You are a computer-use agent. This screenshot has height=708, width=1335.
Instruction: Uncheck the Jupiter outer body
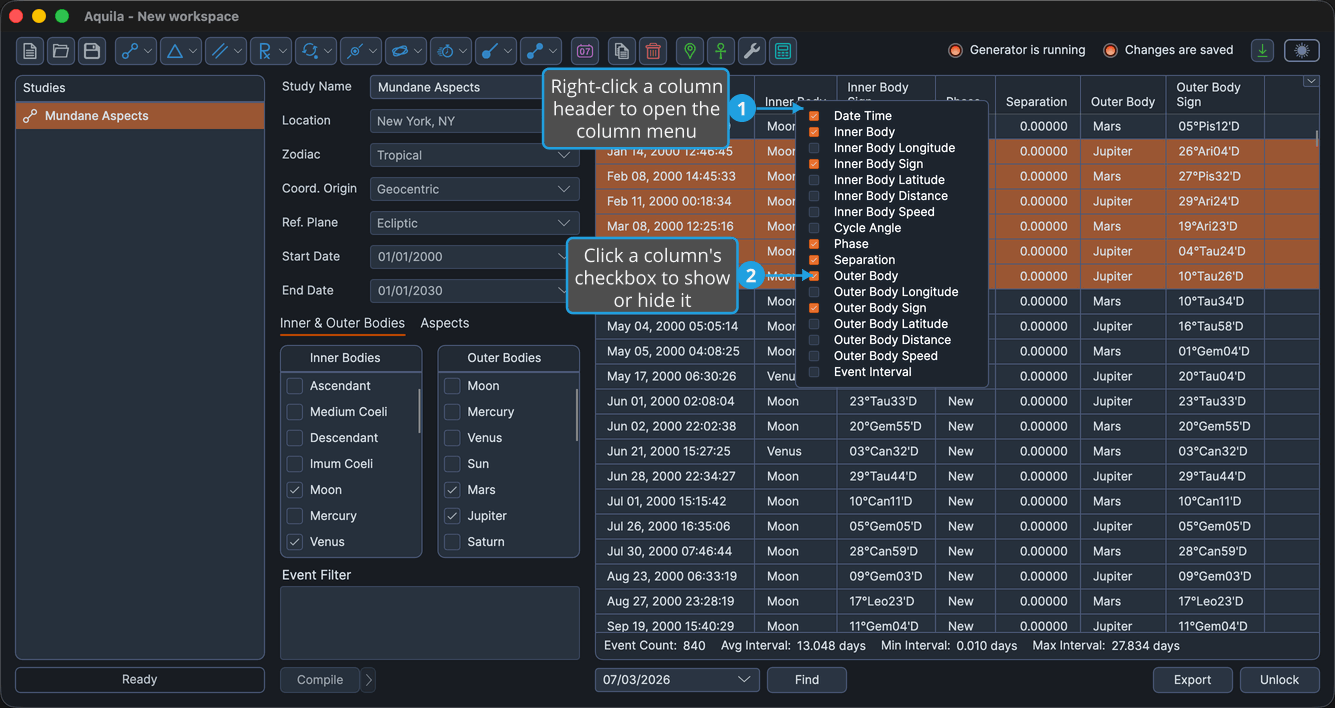[x=452, y=516]
